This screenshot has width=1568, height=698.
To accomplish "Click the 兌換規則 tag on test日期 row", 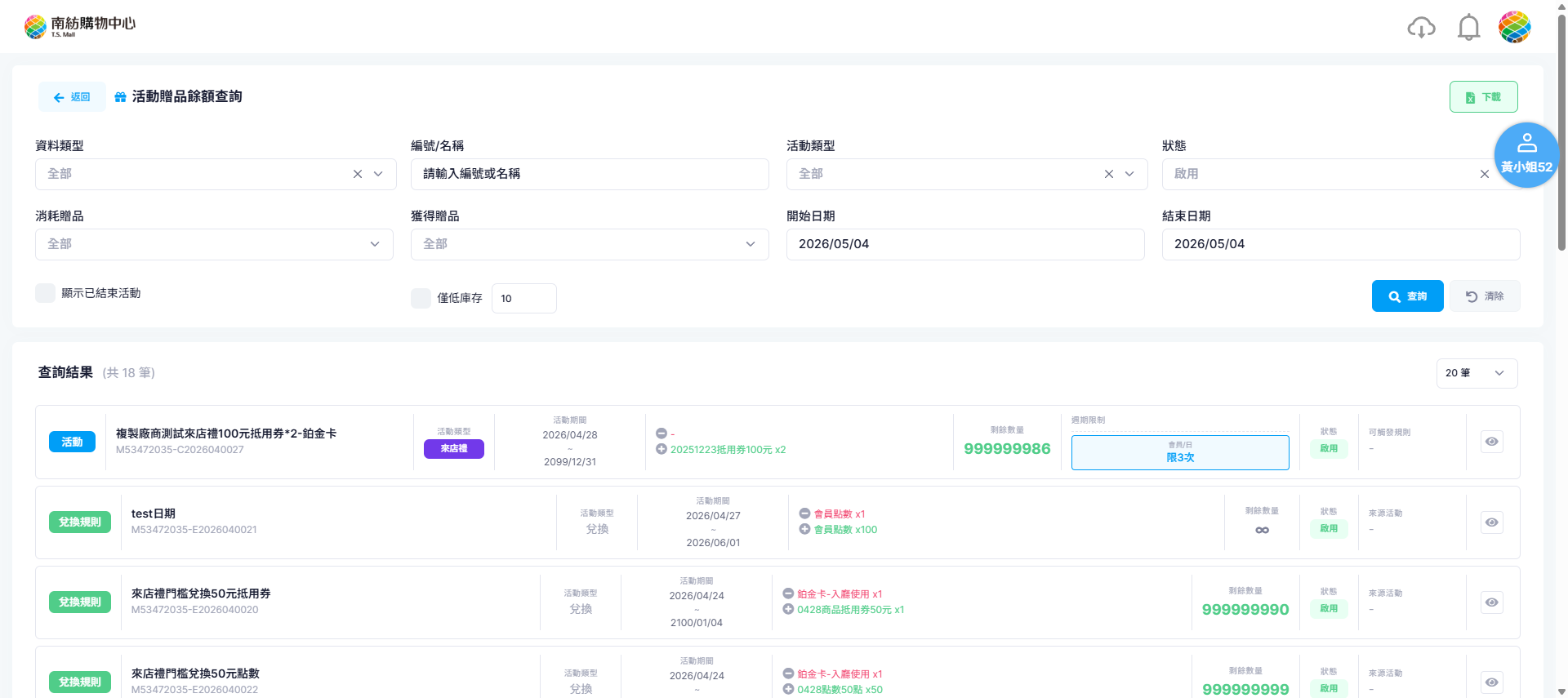I will point(80,522).
